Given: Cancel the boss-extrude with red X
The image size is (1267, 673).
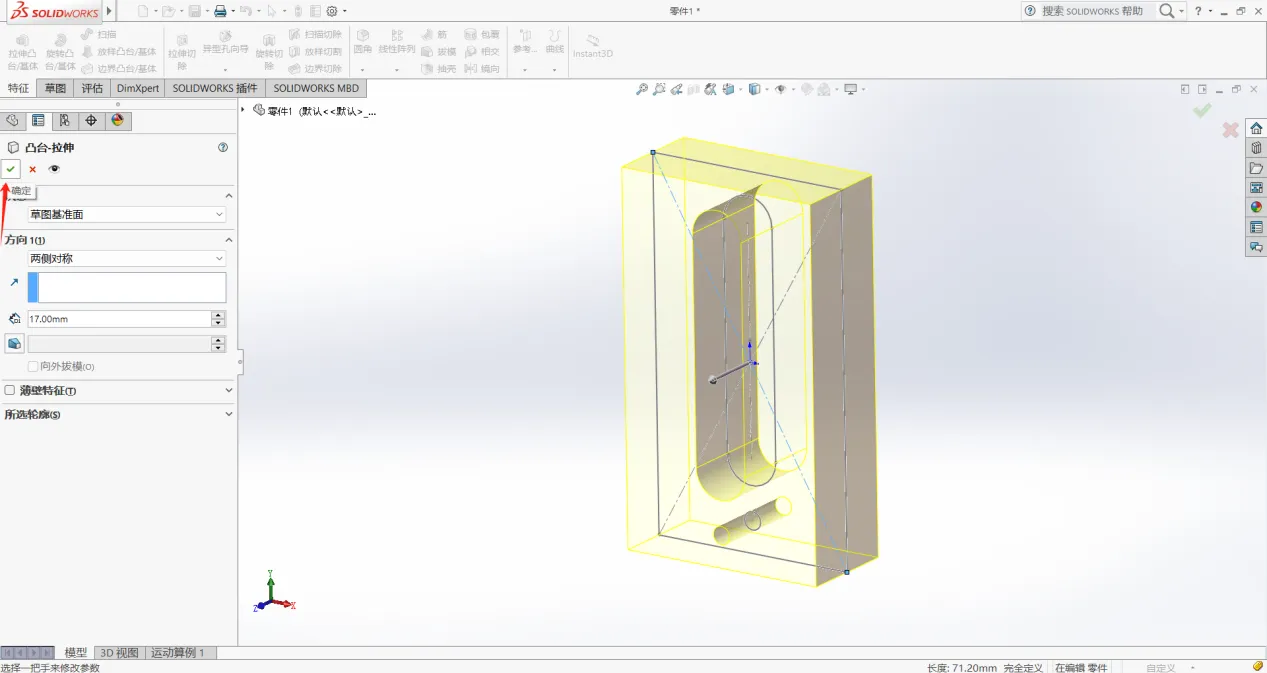Looking at the screenshot, I should 33,169.
